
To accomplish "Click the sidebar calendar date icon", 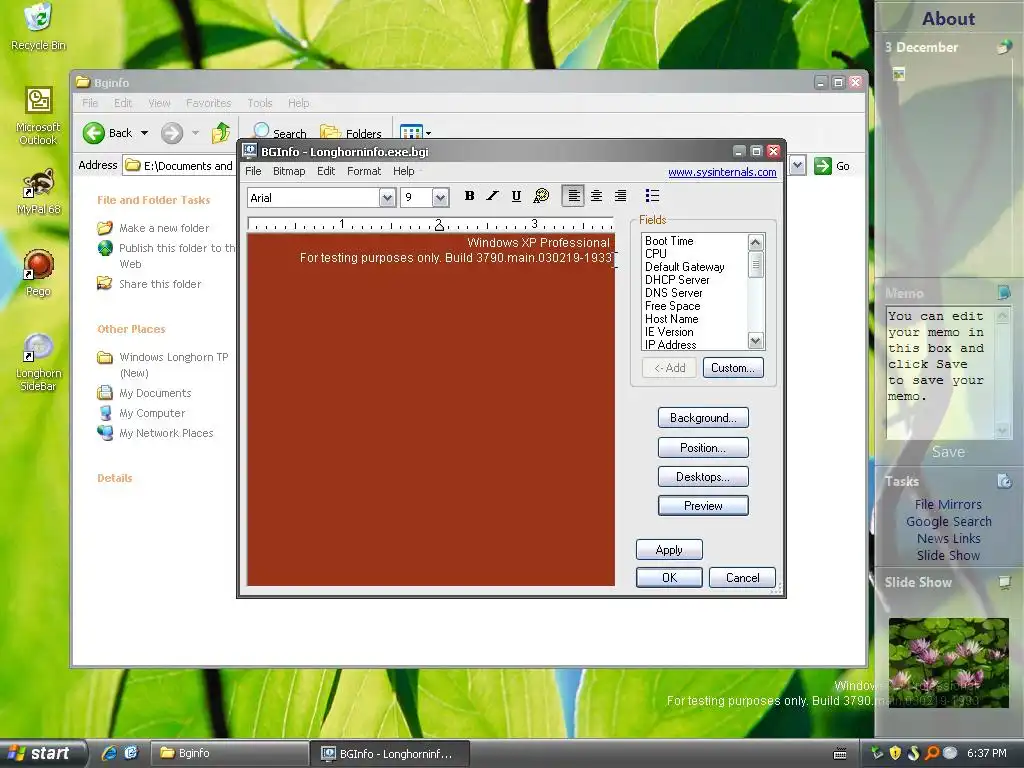I will (x=1004, y=46).
